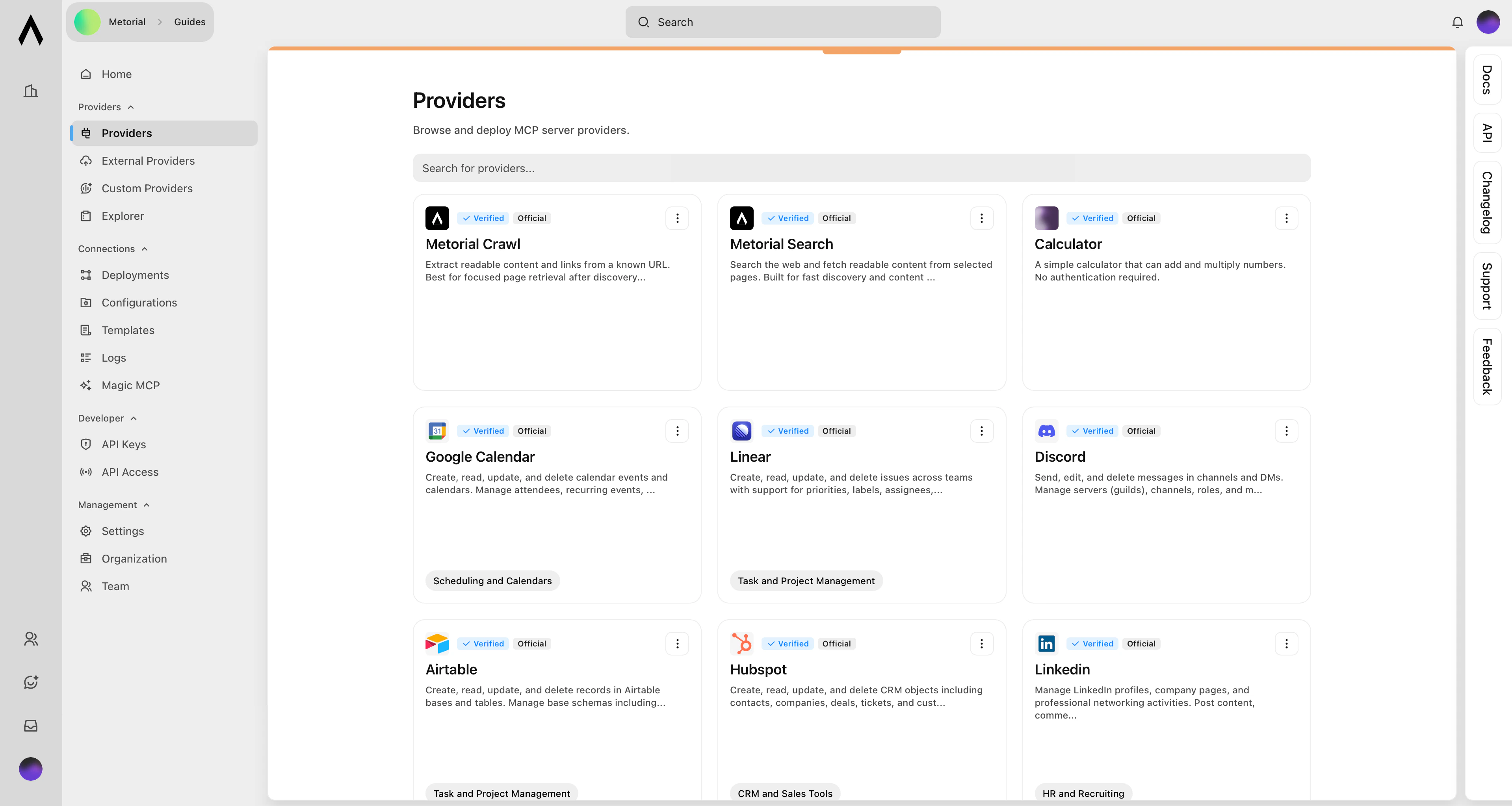Open the chat sparkle icon in left rail
Screen dimensions: 1512x806
coord(30,682)
